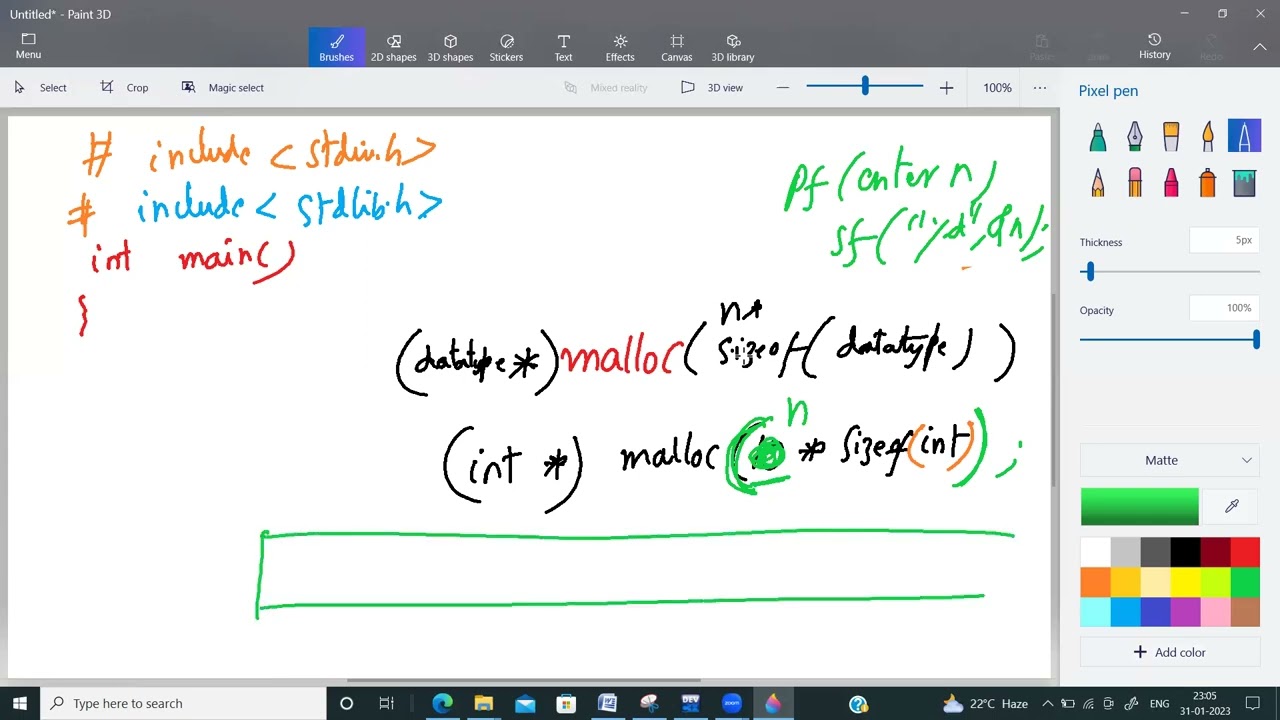Open the Effects tab
This screenshot has height=720, width=1280.
pyautogui.click(x=620, y=47)
